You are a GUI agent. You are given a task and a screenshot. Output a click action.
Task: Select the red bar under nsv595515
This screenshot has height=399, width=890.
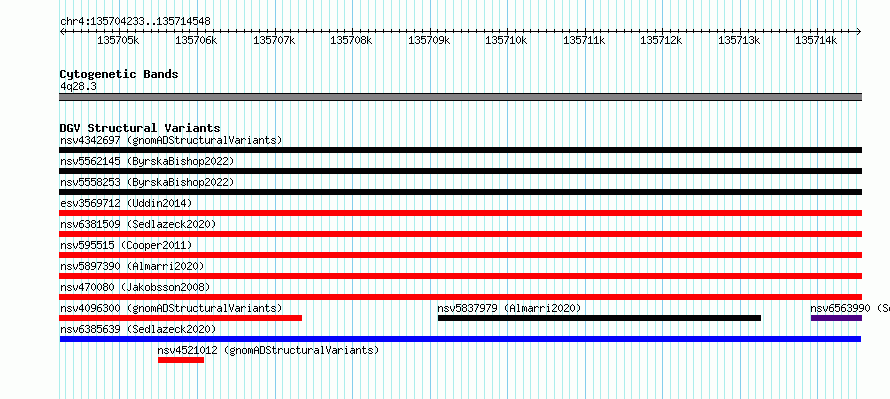point(460,255)
